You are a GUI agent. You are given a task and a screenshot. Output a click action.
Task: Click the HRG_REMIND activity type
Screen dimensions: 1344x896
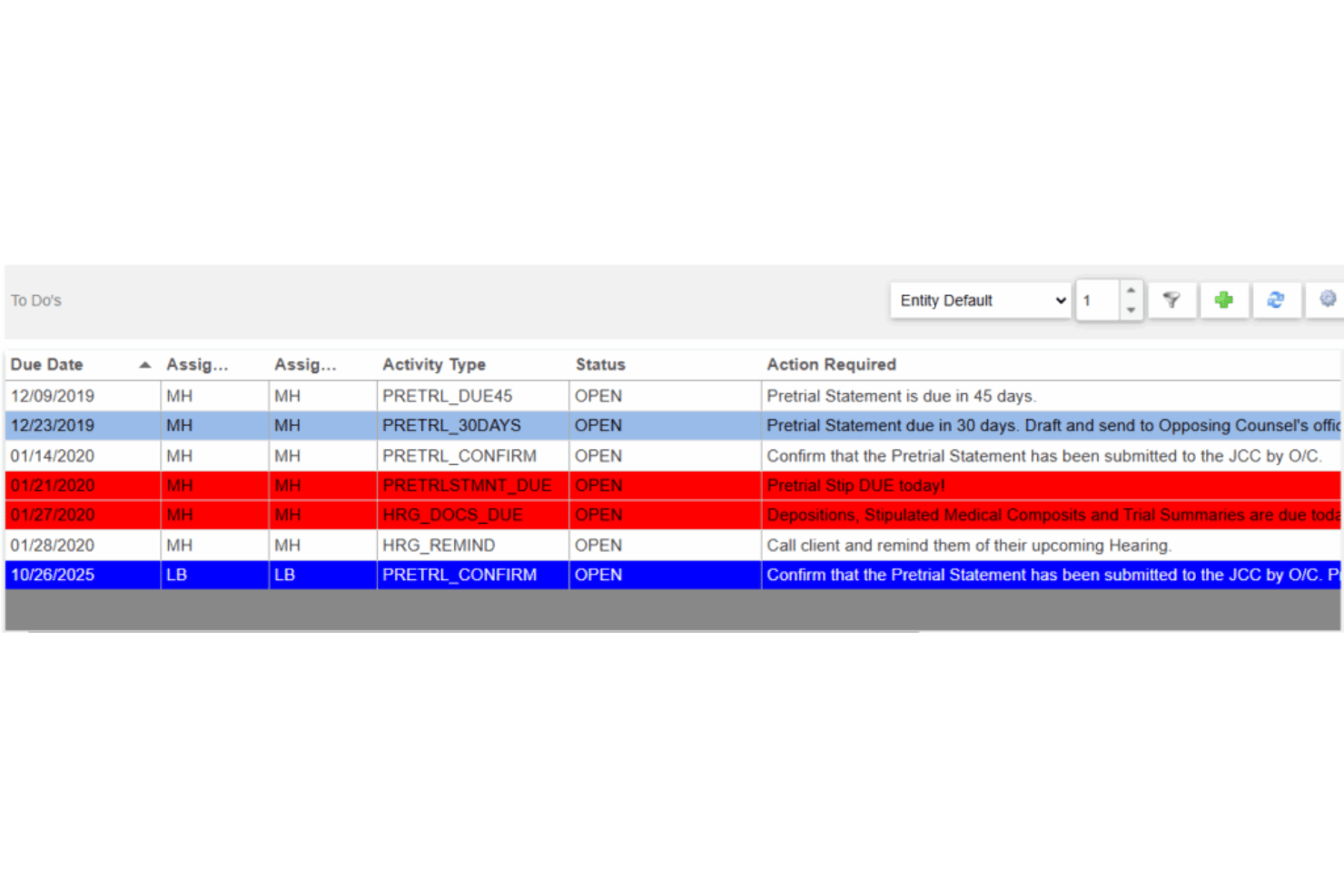click(x=439, y=545)
